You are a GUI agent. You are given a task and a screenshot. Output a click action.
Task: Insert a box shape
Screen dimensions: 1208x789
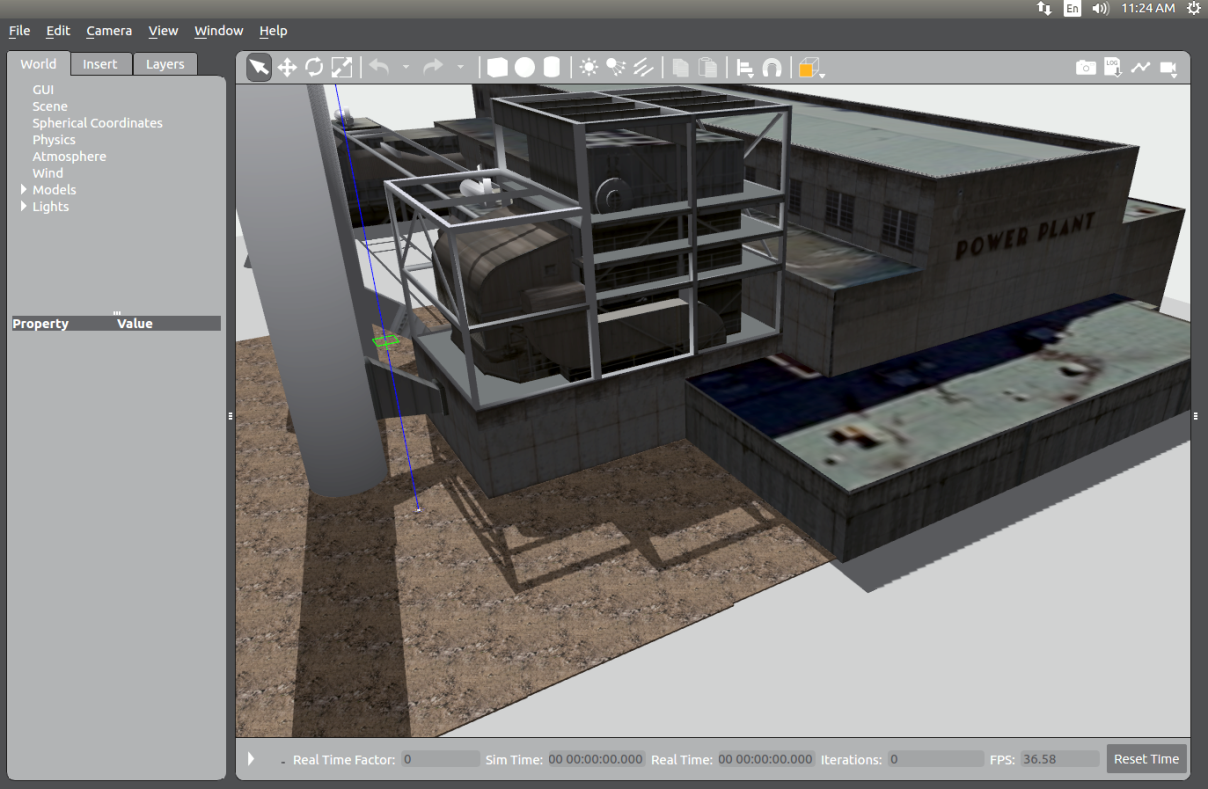497,67
